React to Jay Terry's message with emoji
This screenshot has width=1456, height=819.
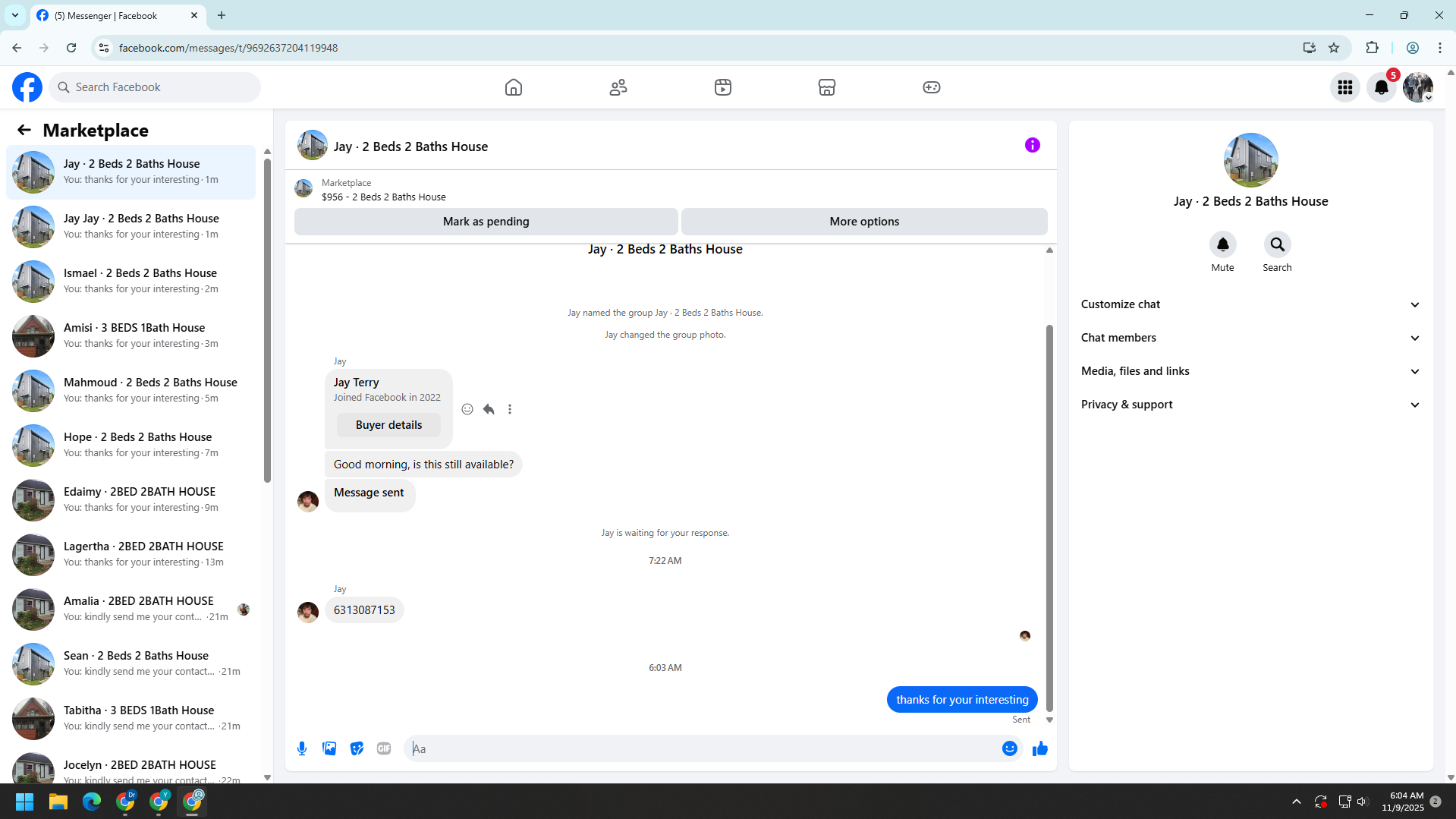coord(467,409)
